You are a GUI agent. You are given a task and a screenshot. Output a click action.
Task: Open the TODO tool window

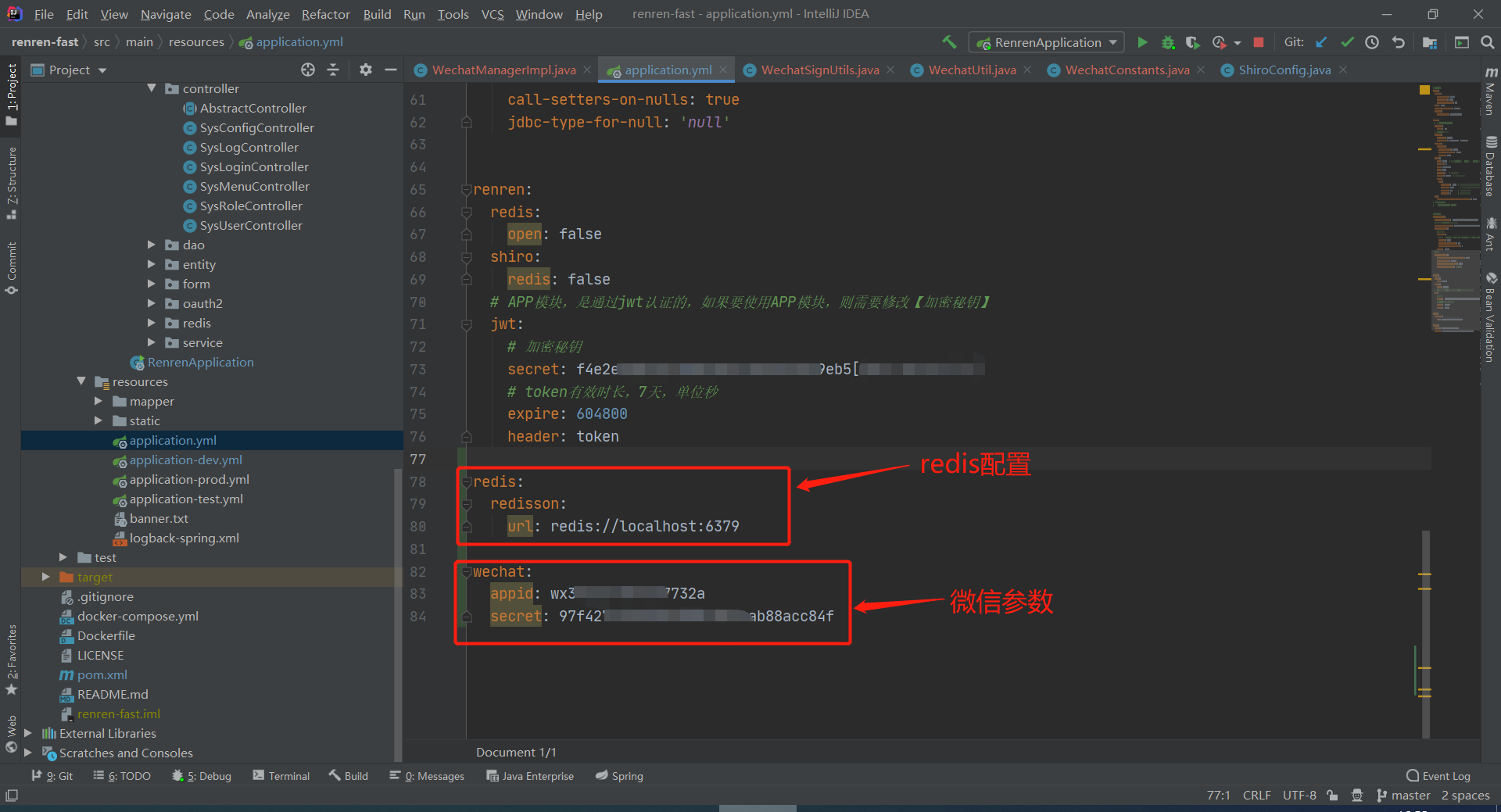122,776
